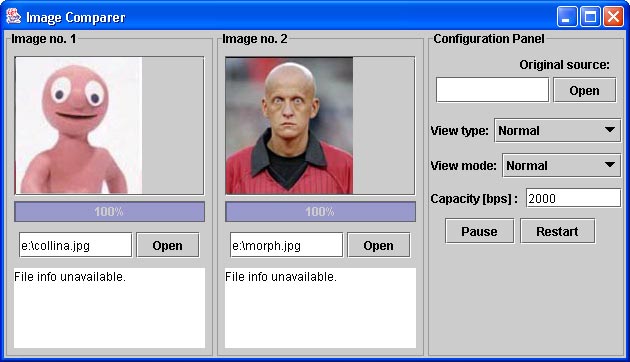Maximize the Image Comparer window
This screenshot has height=362, width=630.
[x=590, y=17]
